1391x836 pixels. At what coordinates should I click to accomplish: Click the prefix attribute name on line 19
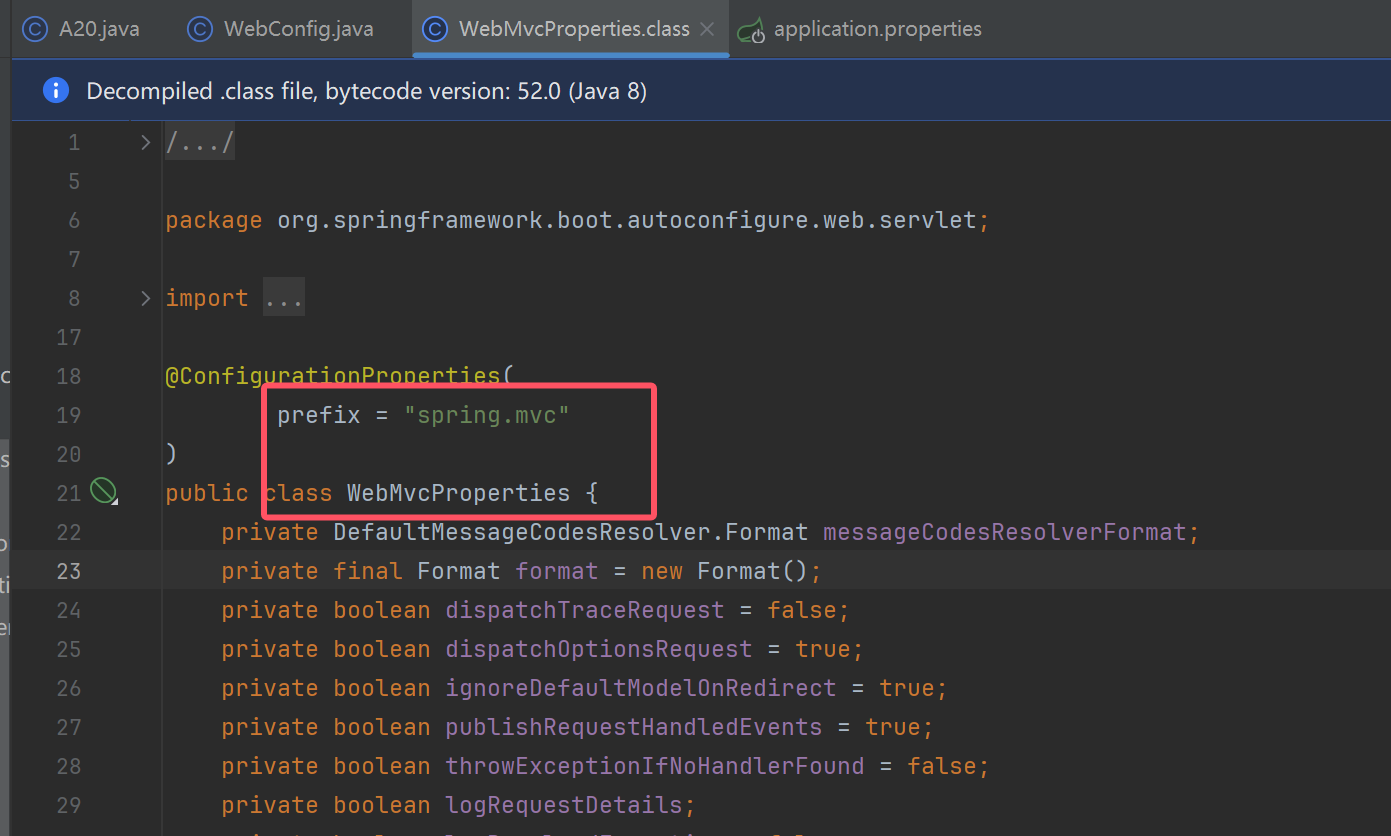point(319,415)
